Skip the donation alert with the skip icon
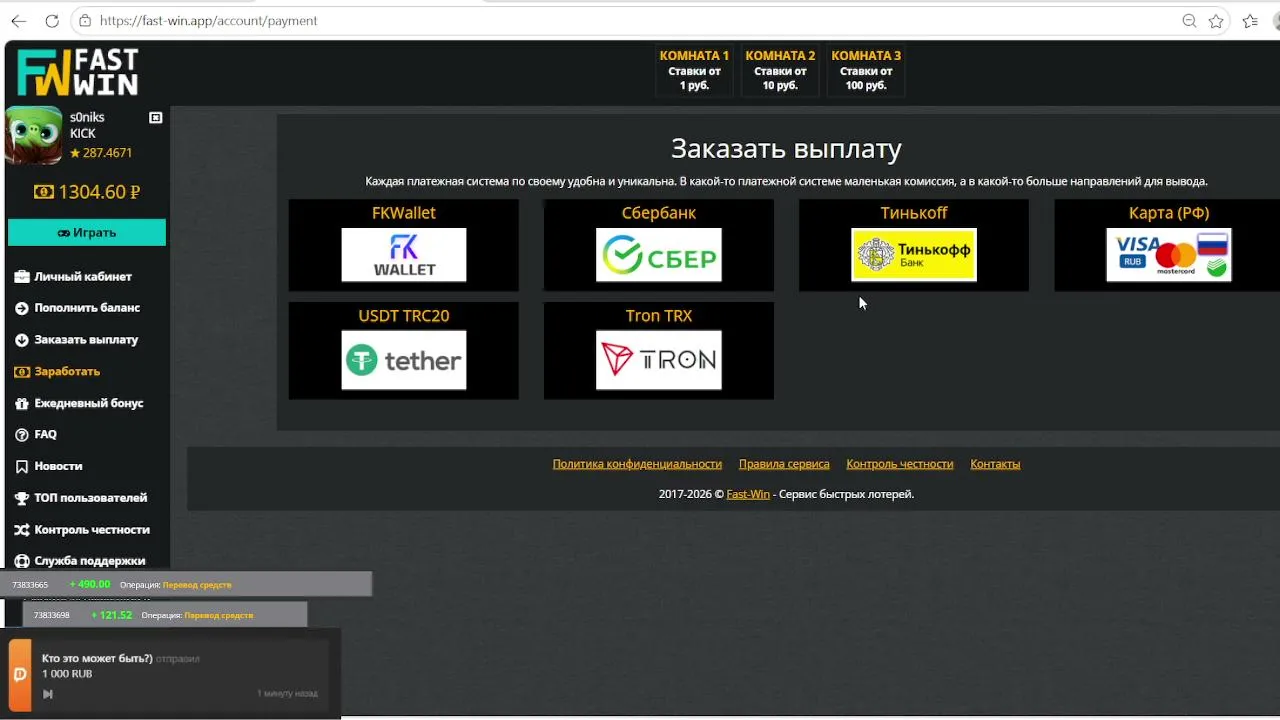This screenshot has height=720, width=1280. pos(47,694)
